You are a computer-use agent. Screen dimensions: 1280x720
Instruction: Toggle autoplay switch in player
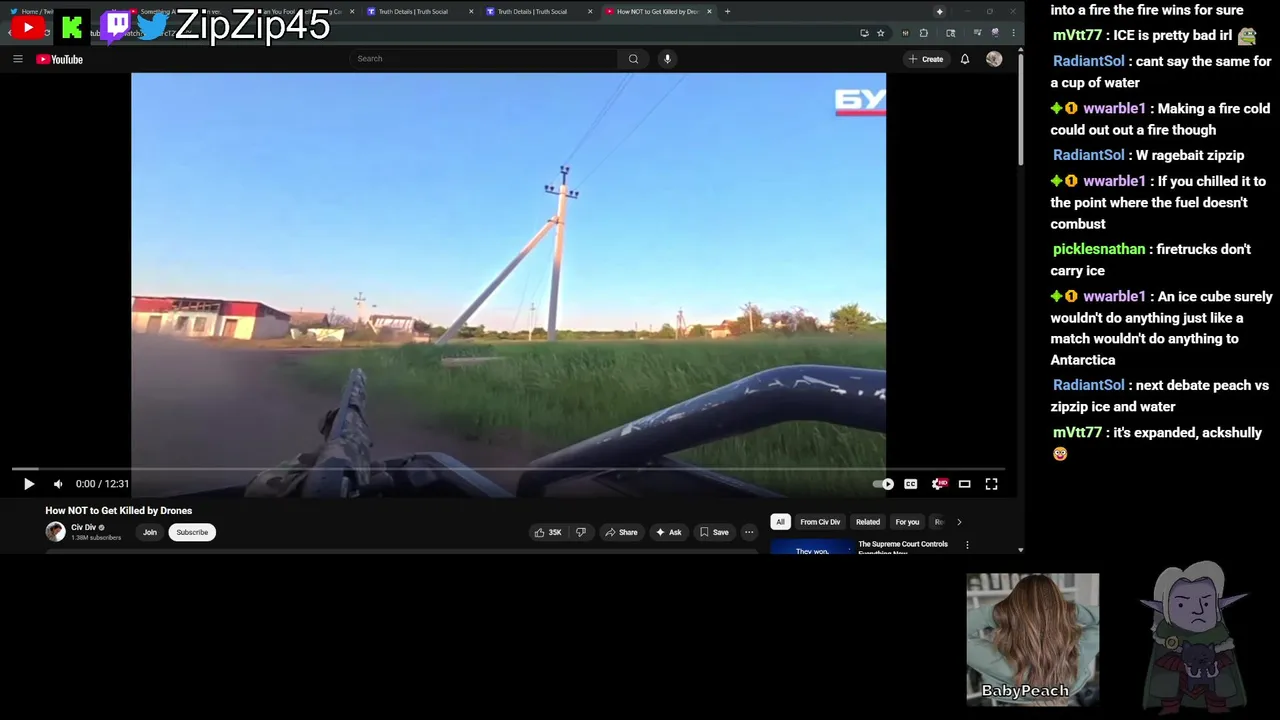(884, 484)
